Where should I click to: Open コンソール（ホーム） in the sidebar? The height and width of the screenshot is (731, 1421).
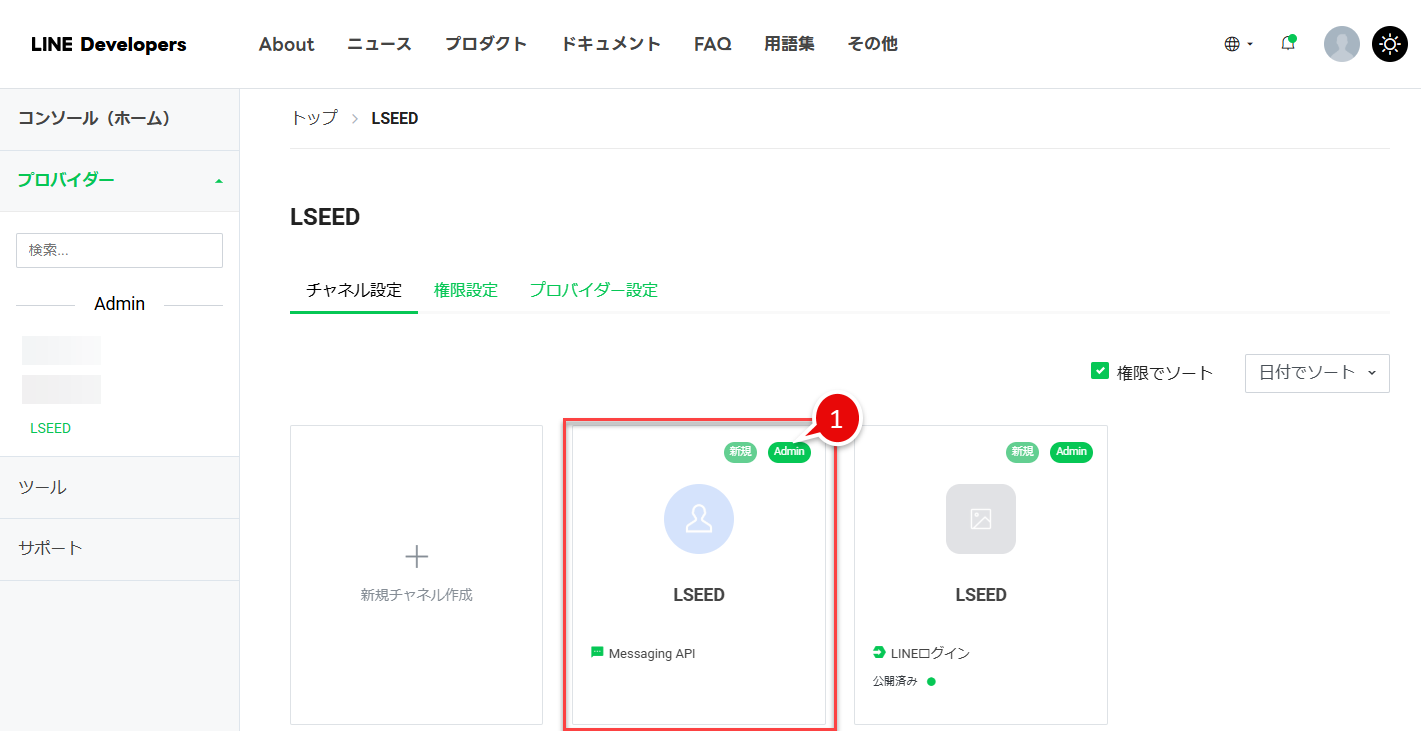coord(95,118)
